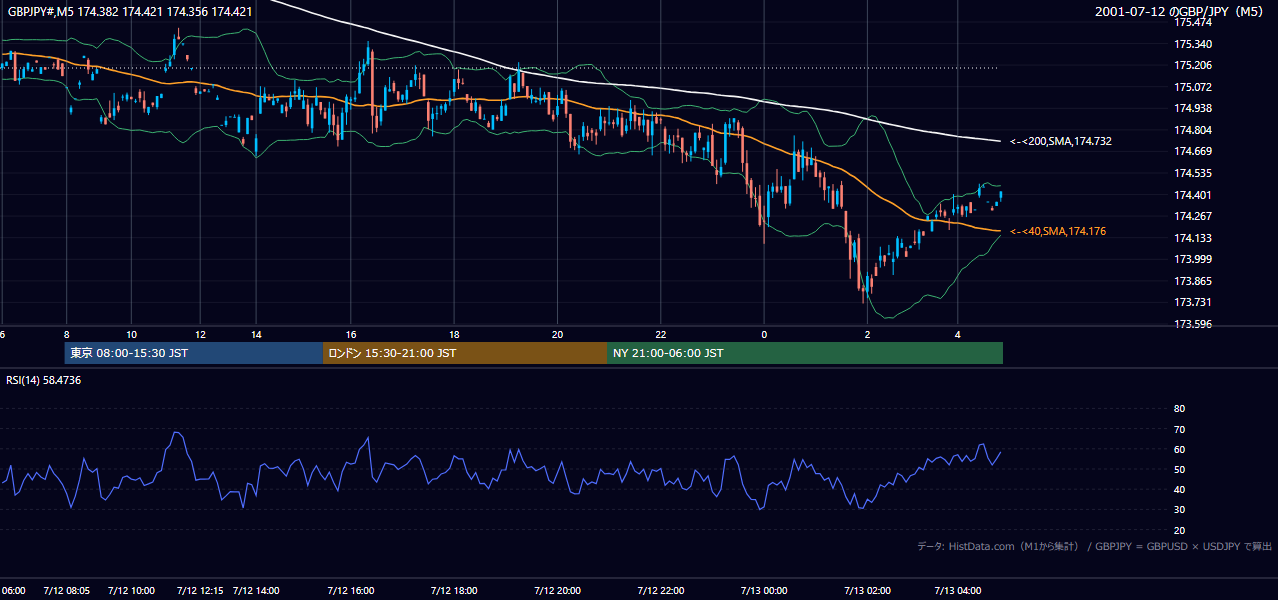This screenshot has height=600, width=1278.
Task: Click RSI scale value 80
Action: pos(1179,409)
